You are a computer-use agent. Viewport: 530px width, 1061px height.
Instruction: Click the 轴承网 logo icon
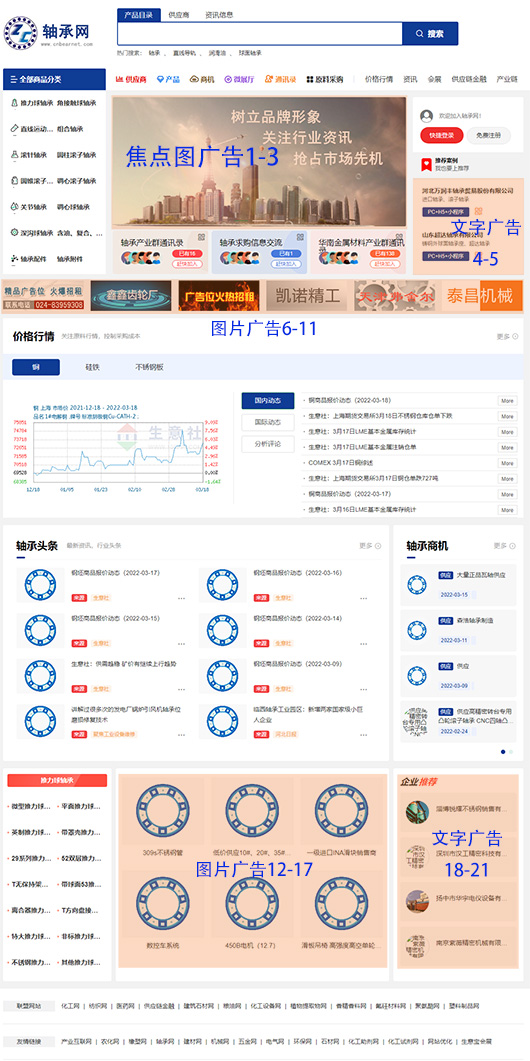click(20, 32)
